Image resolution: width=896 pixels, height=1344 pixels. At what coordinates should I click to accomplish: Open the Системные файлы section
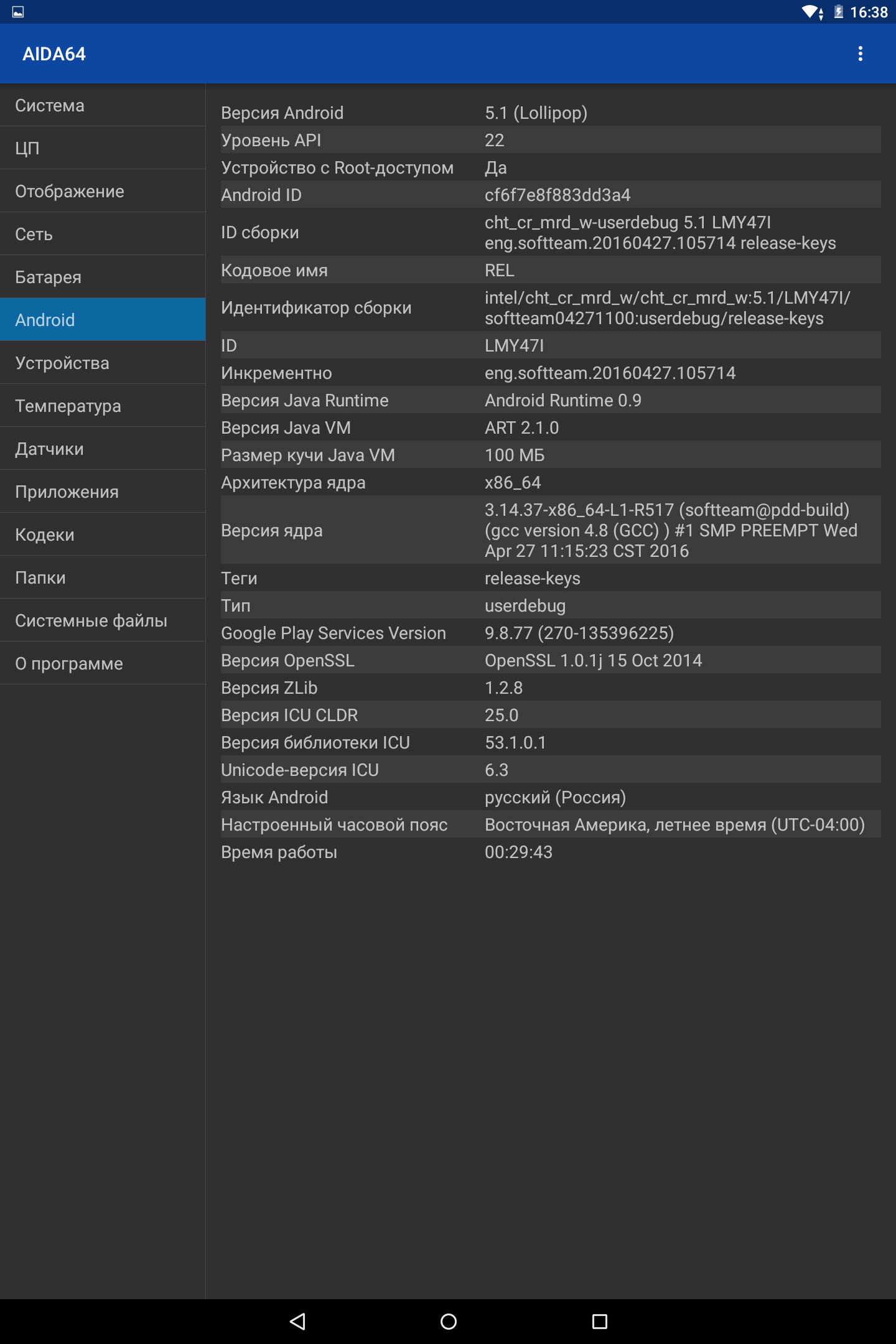pos(103,620)
